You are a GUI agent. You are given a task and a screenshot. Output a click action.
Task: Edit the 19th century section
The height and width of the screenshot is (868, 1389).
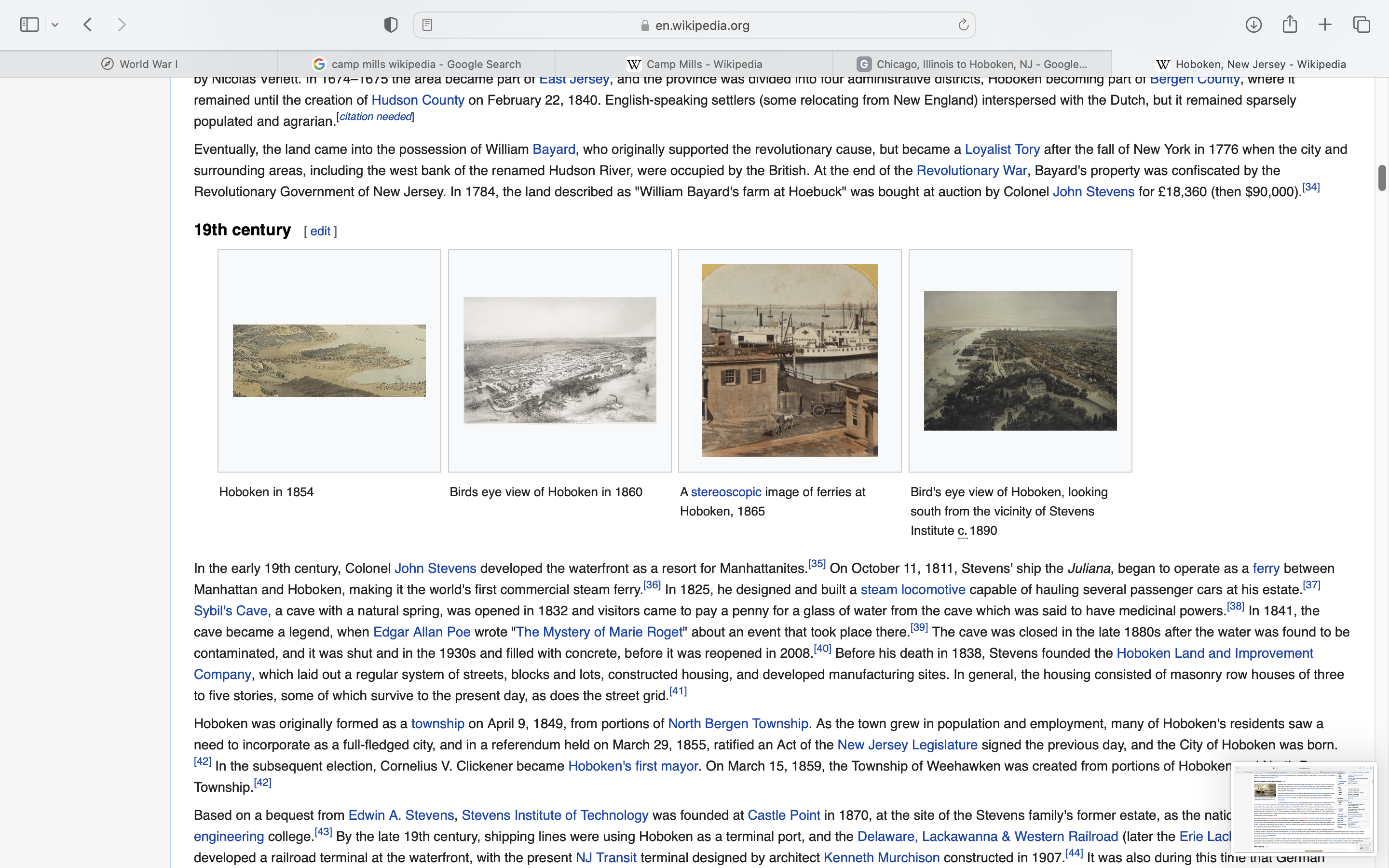[x=320, y=231]
